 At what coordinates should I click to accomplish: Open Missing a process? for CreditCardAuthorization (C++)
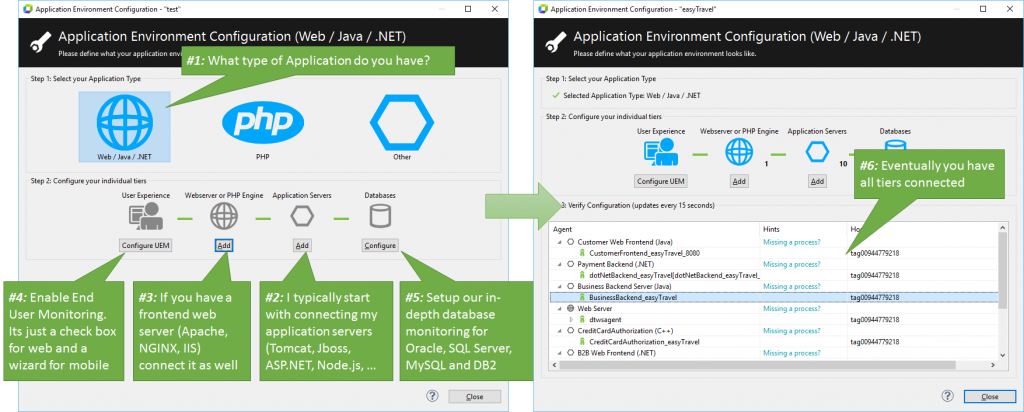coord(792,330)
